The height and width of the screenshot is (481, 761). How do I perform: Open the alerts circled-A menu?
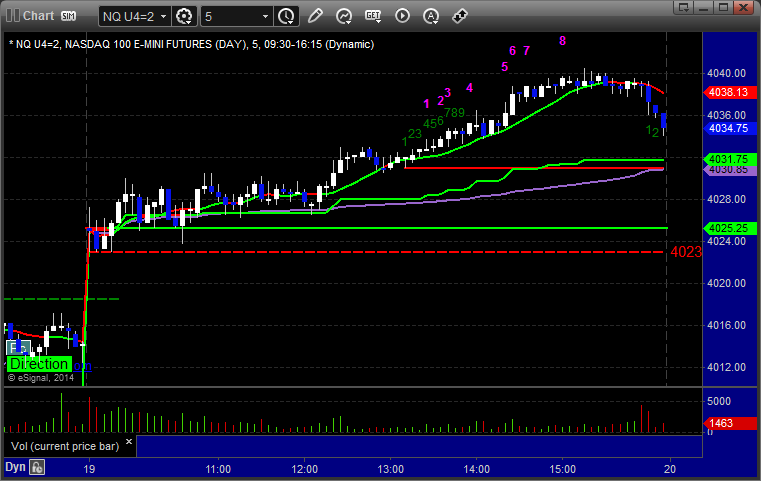(430, 16)
